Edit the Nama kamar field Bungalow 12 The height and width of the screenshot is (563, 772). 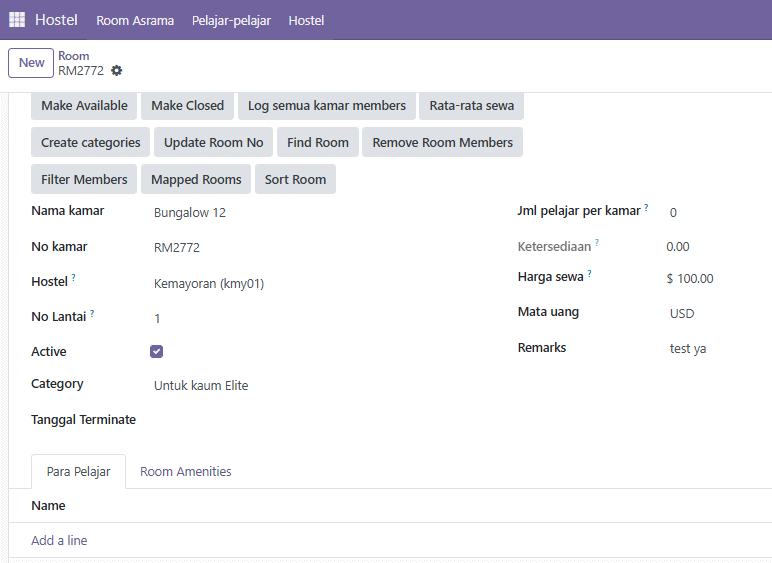click(325, 213)
